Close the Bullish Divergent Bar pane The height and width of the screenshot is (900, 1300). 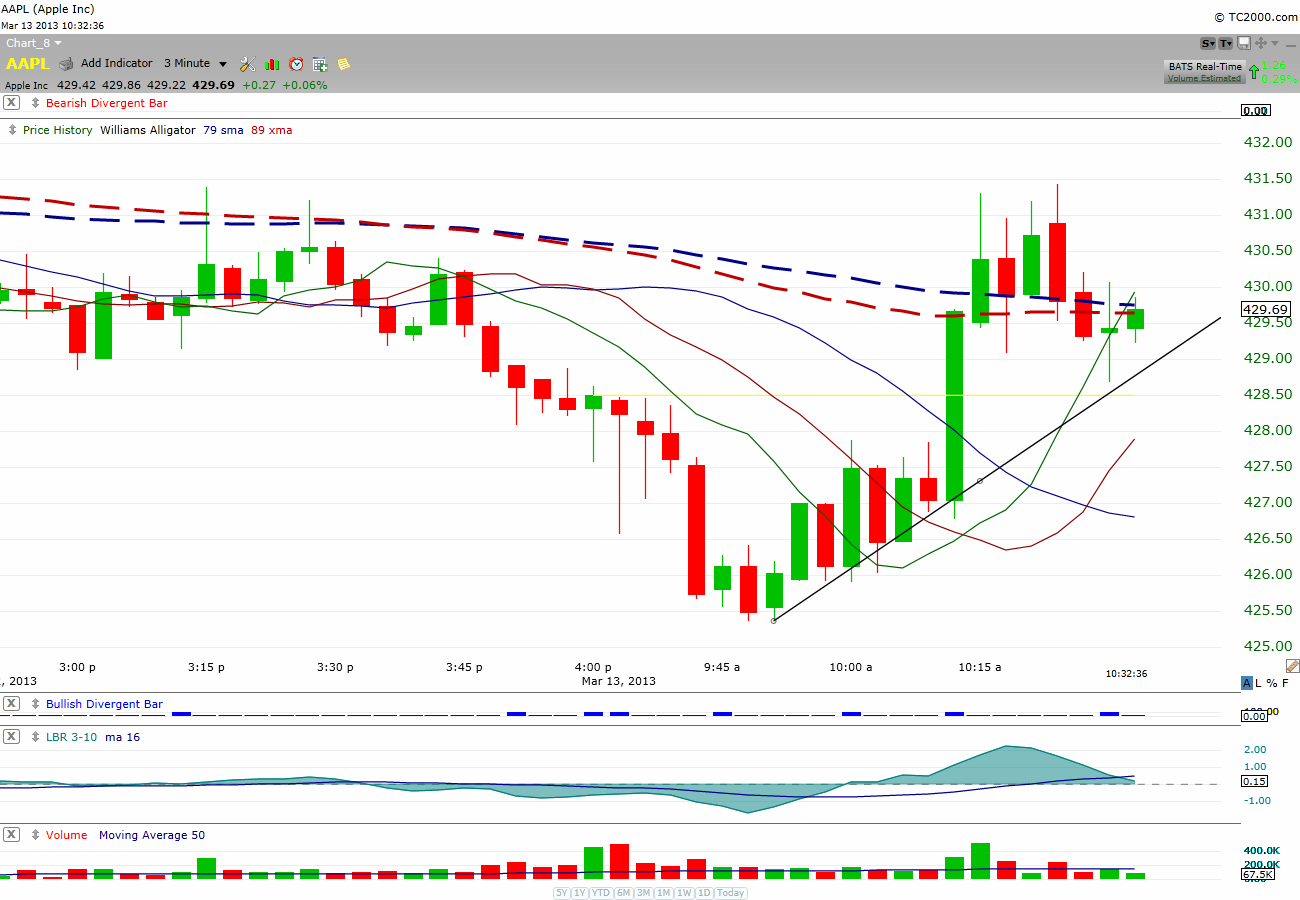pos(12,704)
